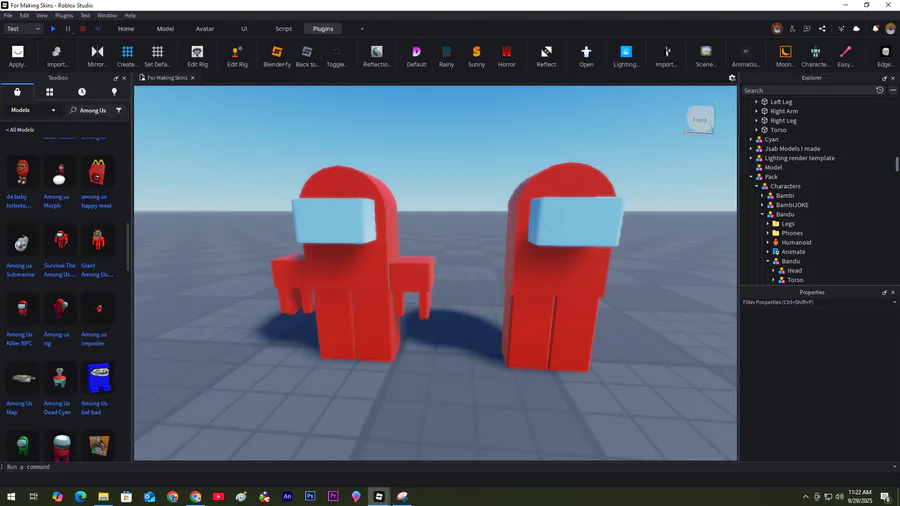The width and height of the screenshot is (900, 506).
Task: Open the Avatar ribbon tab
Action: 205,29
